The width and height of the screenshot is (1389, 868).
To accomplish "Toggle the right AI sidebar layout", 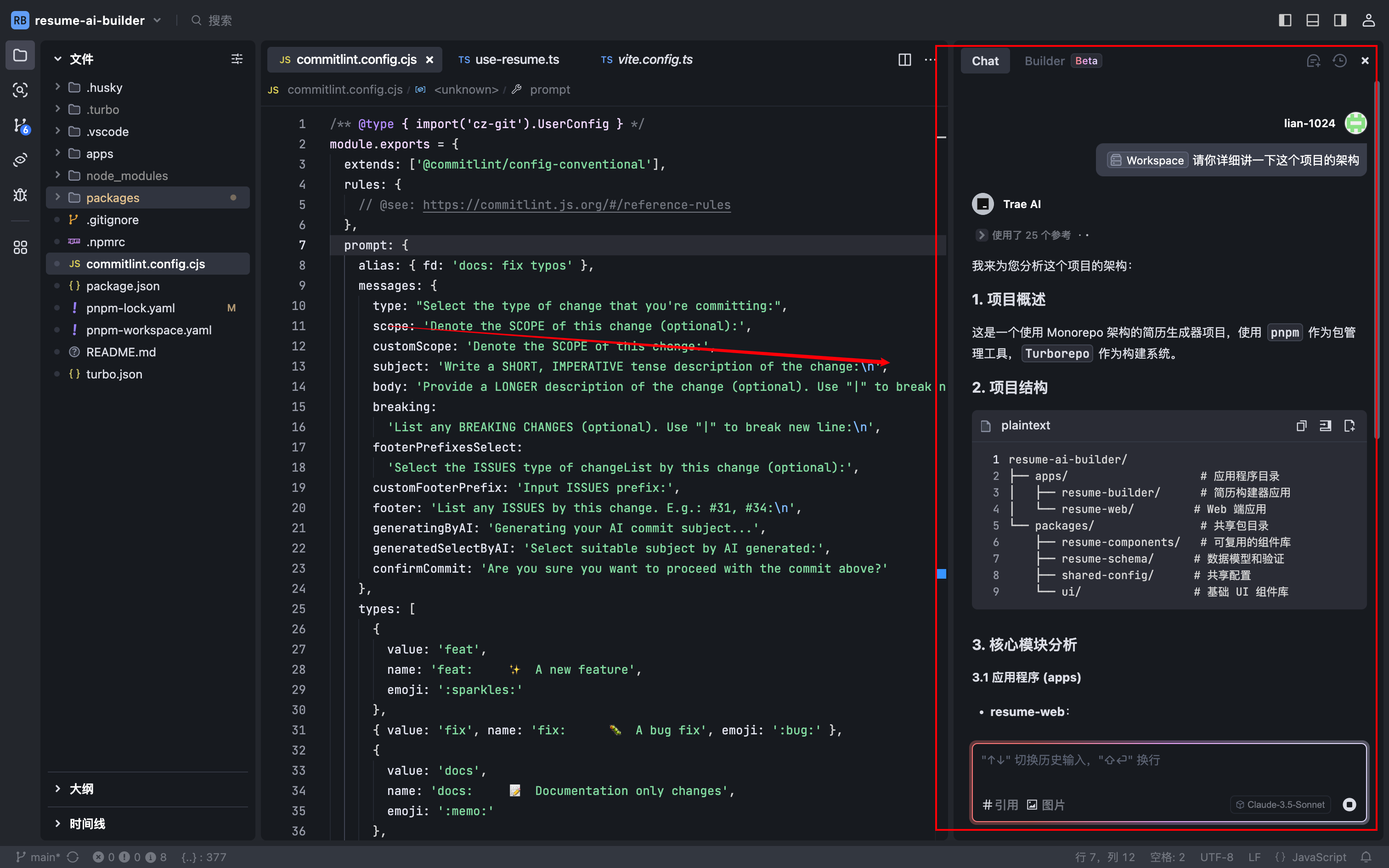I will (x=1340, y=21).
